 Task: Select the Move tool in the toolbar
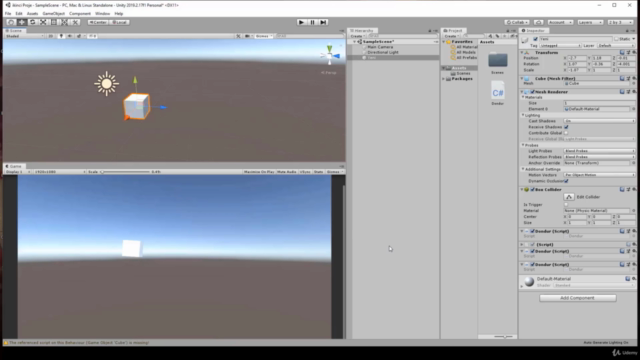[x=22, y=22]
